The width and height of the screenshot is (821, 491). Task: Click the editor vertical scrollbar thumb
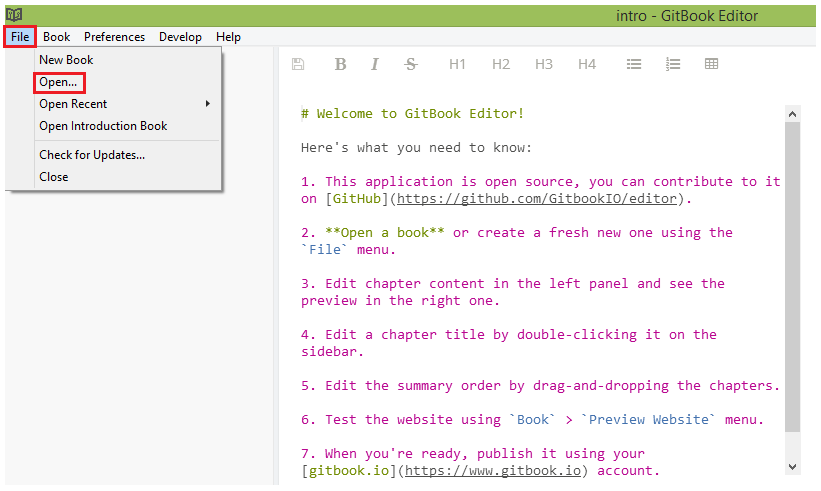coord(792,276)
